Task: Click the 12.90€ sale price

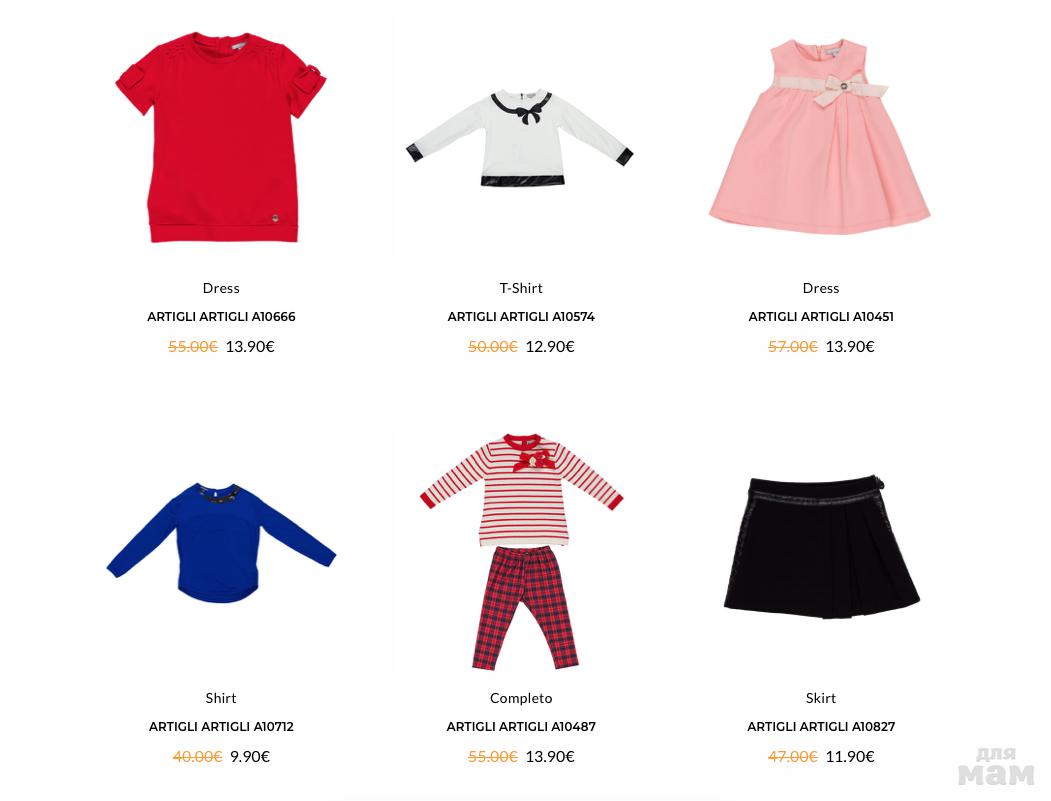Action: (x=550, y=347)
